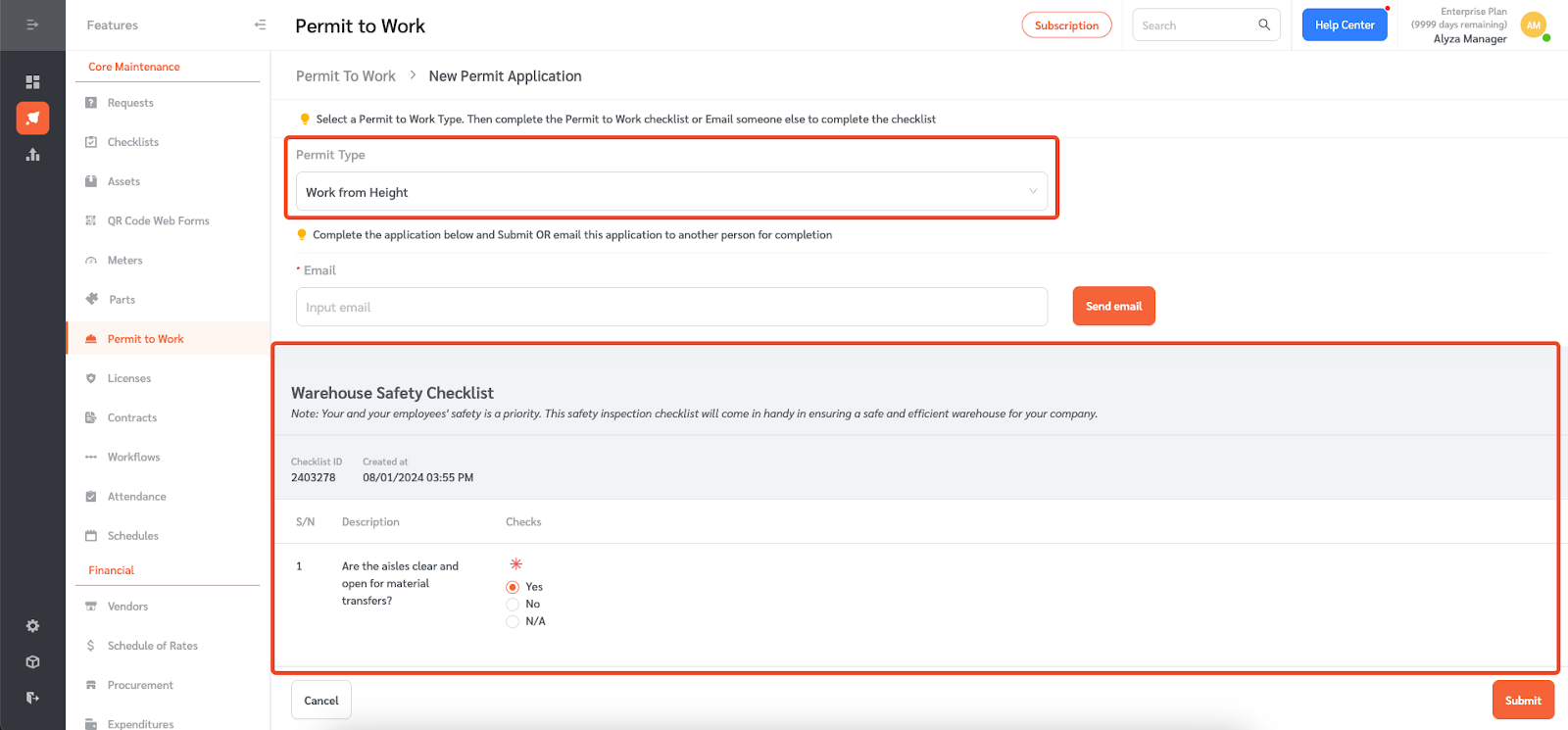Open Requests in the sidebar
Screen dimensions: 1568x730
click(x=130, y=102)
